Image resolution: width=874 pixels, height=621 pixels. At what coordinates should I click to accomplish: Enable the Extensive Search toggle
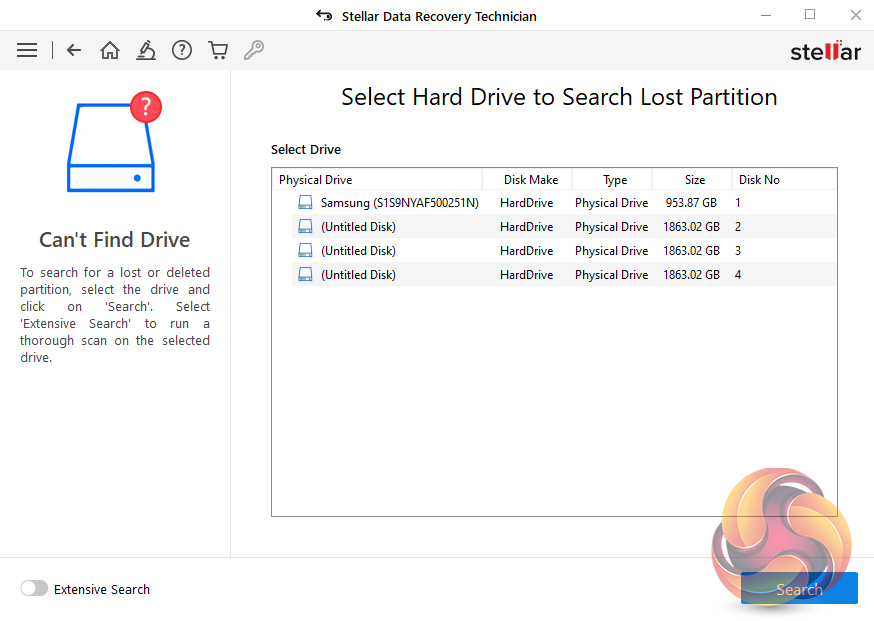coord(34,589)
